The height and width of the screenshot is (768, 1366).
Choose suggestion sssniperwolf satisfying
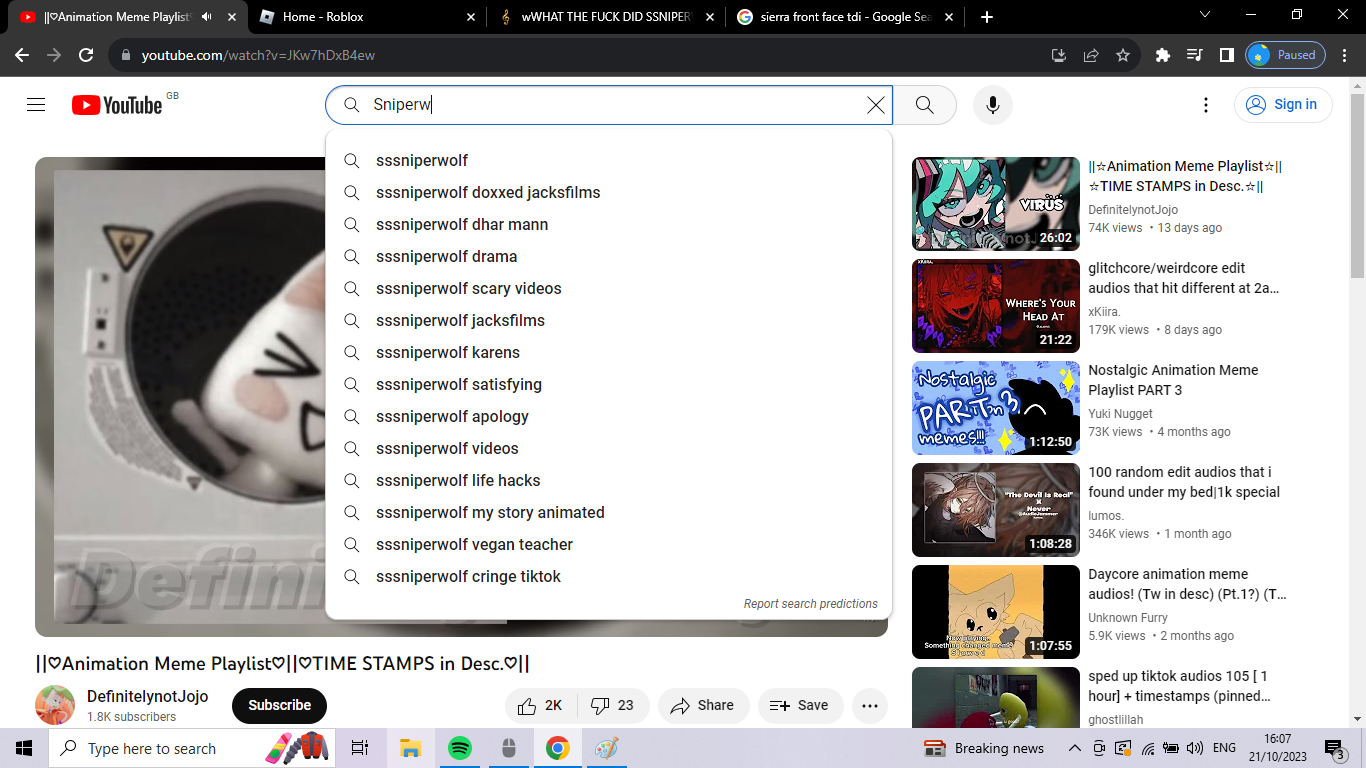coord(609,384)
